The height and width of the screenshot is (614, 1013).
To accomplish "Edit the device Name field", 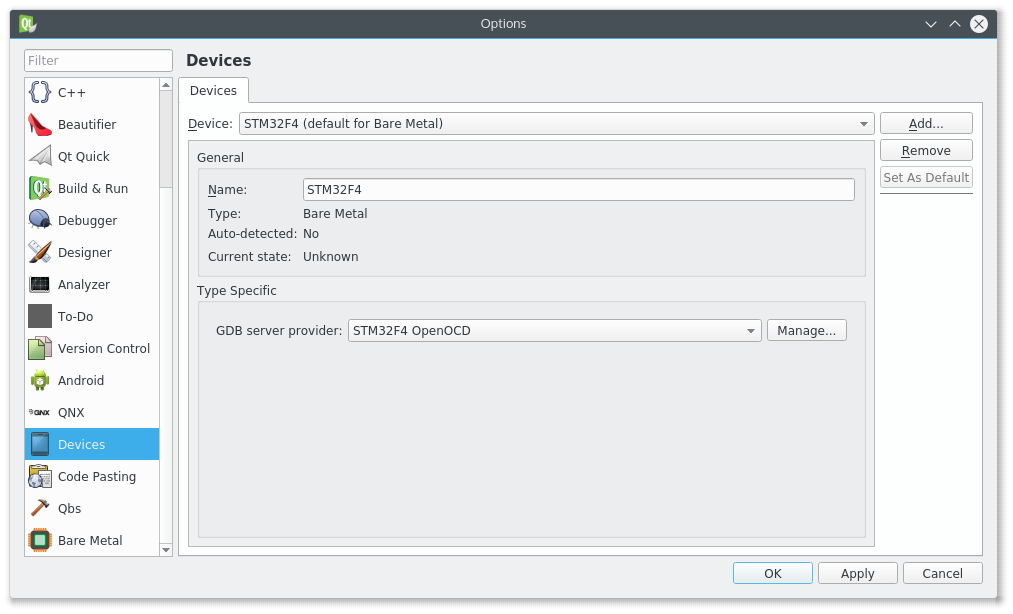I will point(578,189).
